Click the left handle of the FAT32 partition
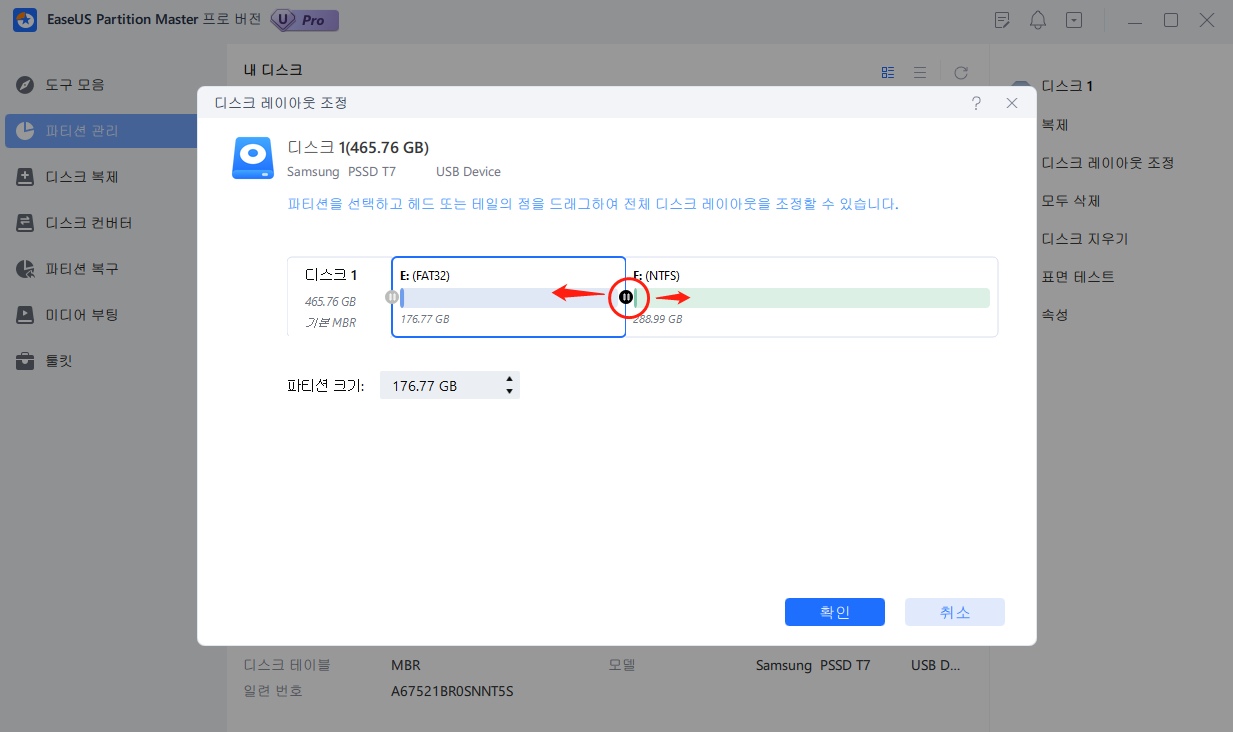 tap(392, 297)
